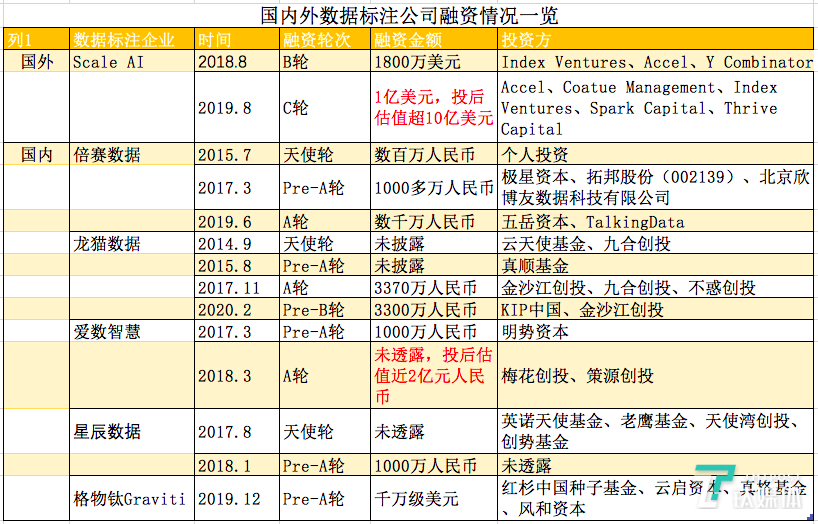
Task: Select the cell 千万级美元
Action: [434, 498]
